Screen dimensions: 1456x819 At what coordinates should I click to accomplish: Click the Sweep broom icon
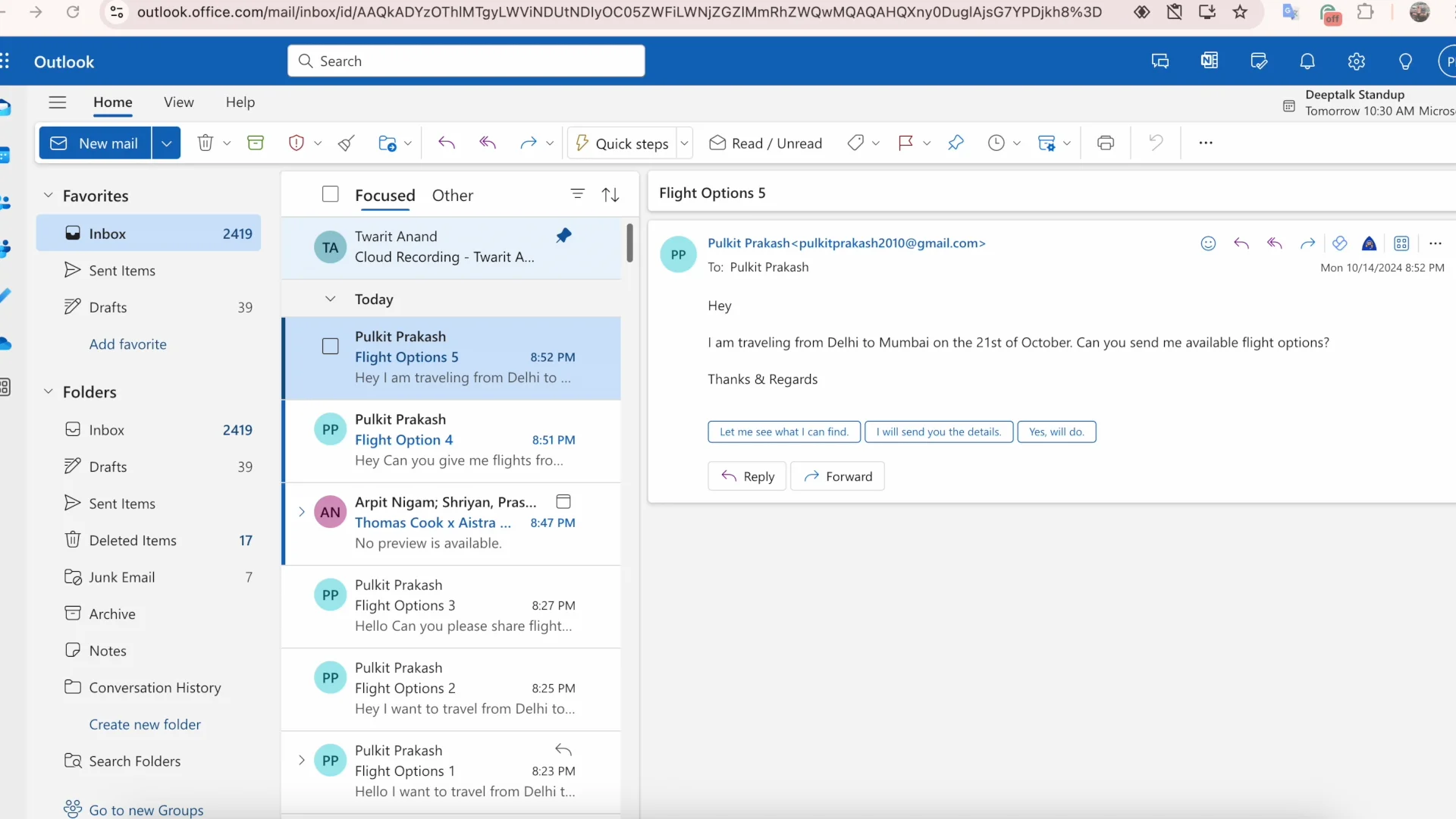347,143
